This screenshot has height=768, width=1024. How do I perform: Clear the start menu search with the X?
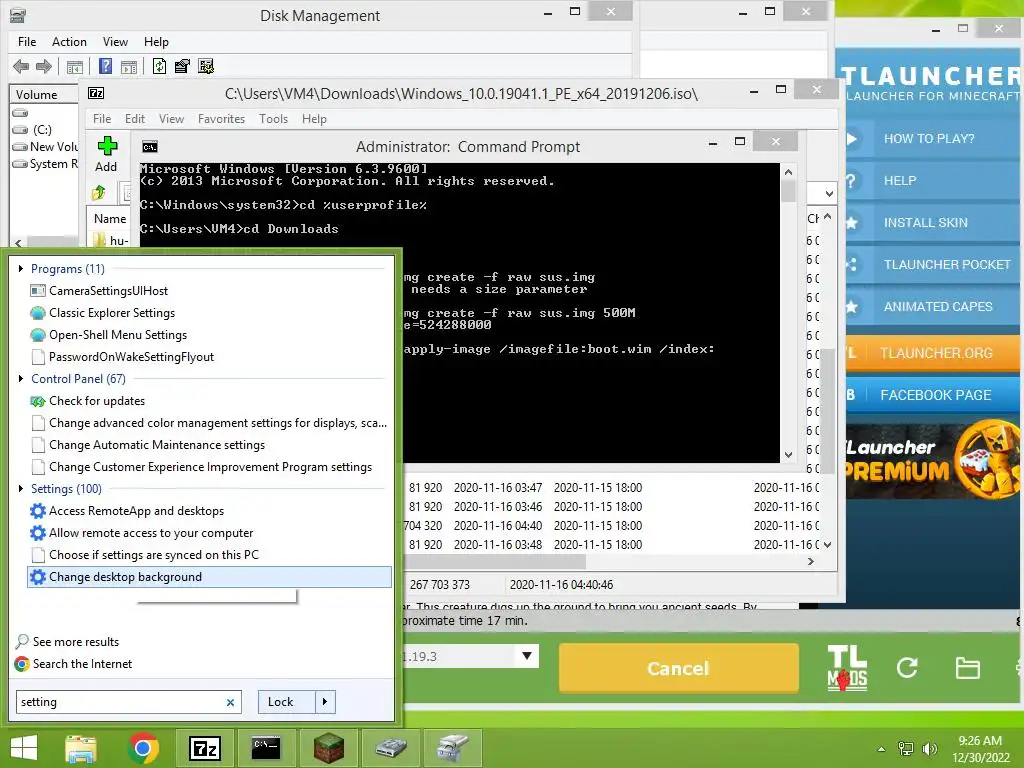click(x=230, y=703)
